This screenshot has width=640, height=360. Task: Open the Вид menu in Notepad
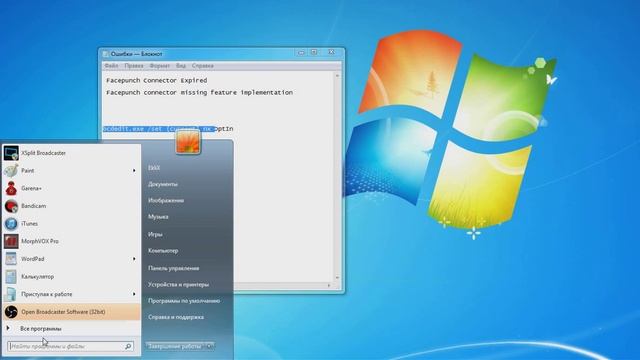pyautogui.click(x=181, y=66)
